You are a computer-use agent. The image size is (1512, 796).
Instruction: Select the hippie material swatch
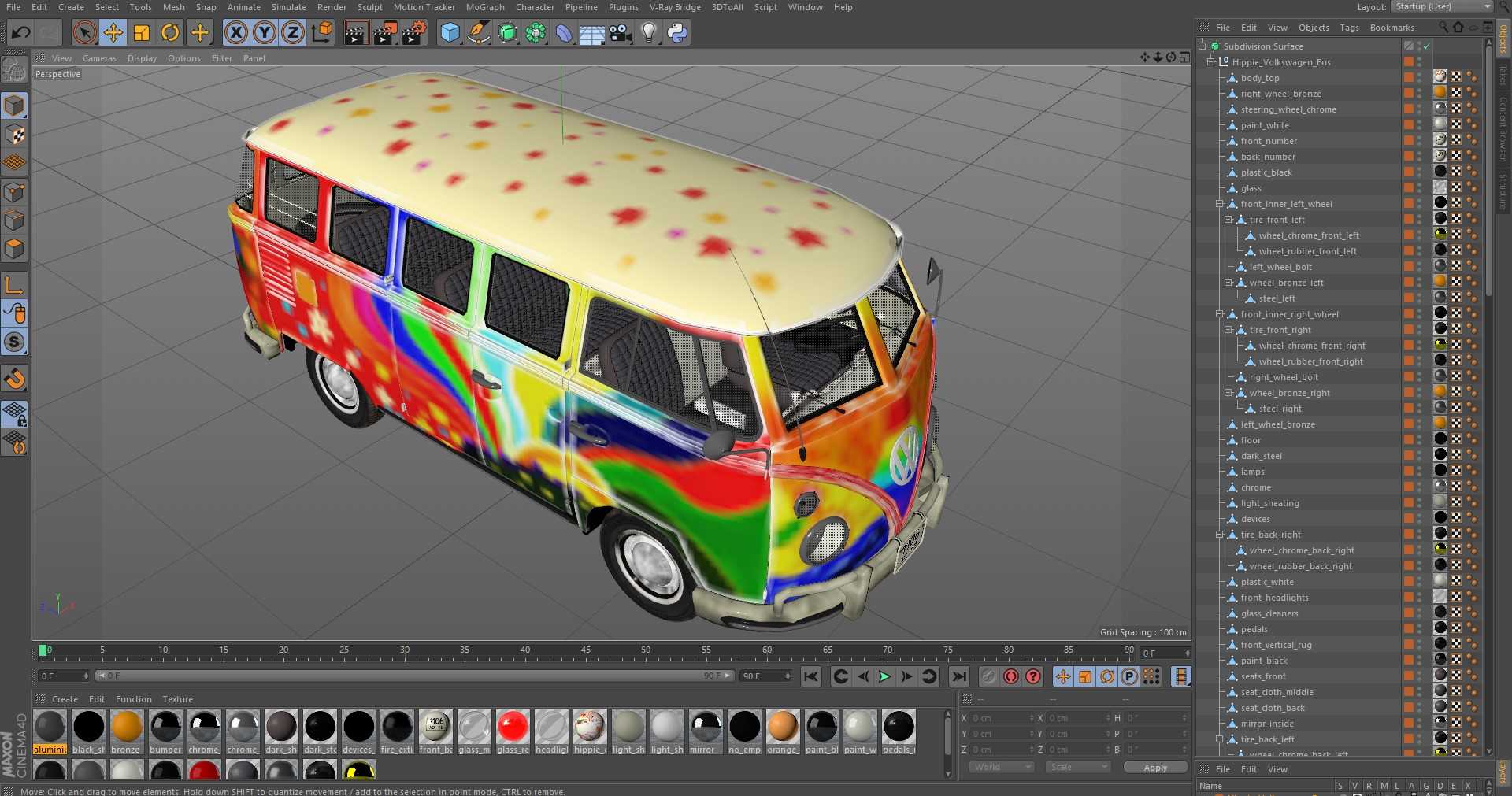point(590,731)
